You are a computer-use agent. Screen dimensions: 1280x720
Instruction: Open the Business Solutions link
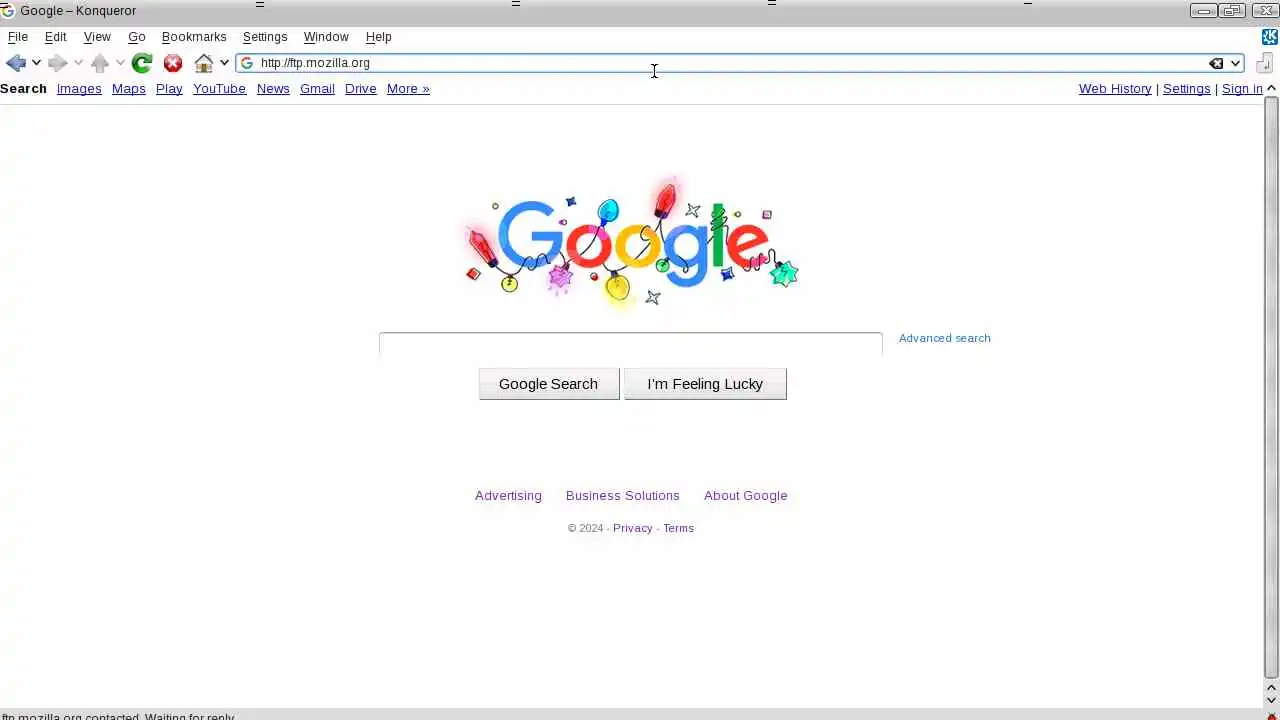[623, 496]
